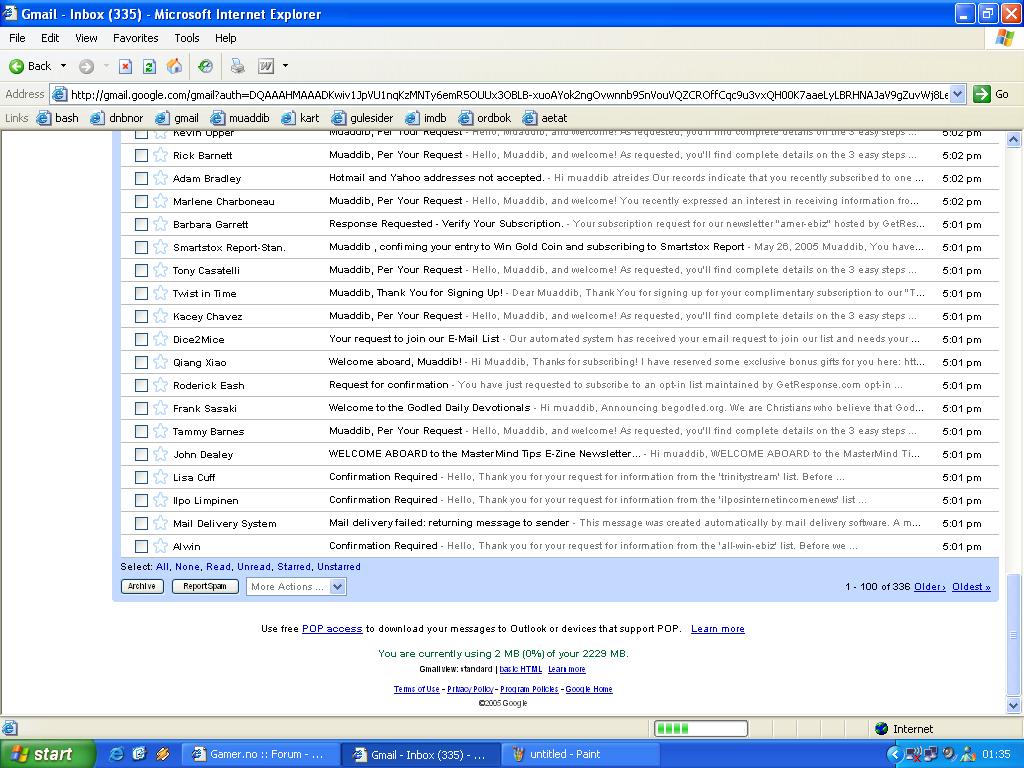Open the View menu
This screenshot has width=1024, height=768.
(86, 38)
